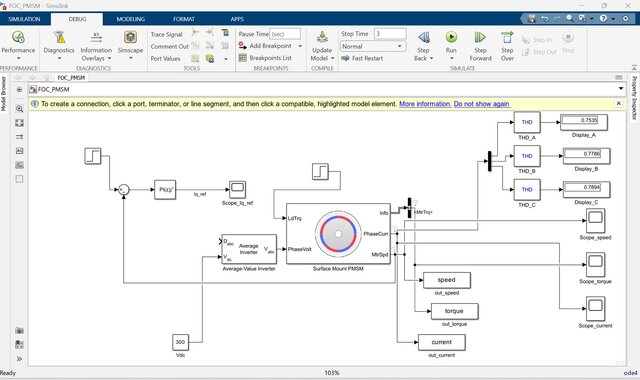Screen dimensions: 640x380
Task: Click the Do not show again link
Action: [482, 104]
